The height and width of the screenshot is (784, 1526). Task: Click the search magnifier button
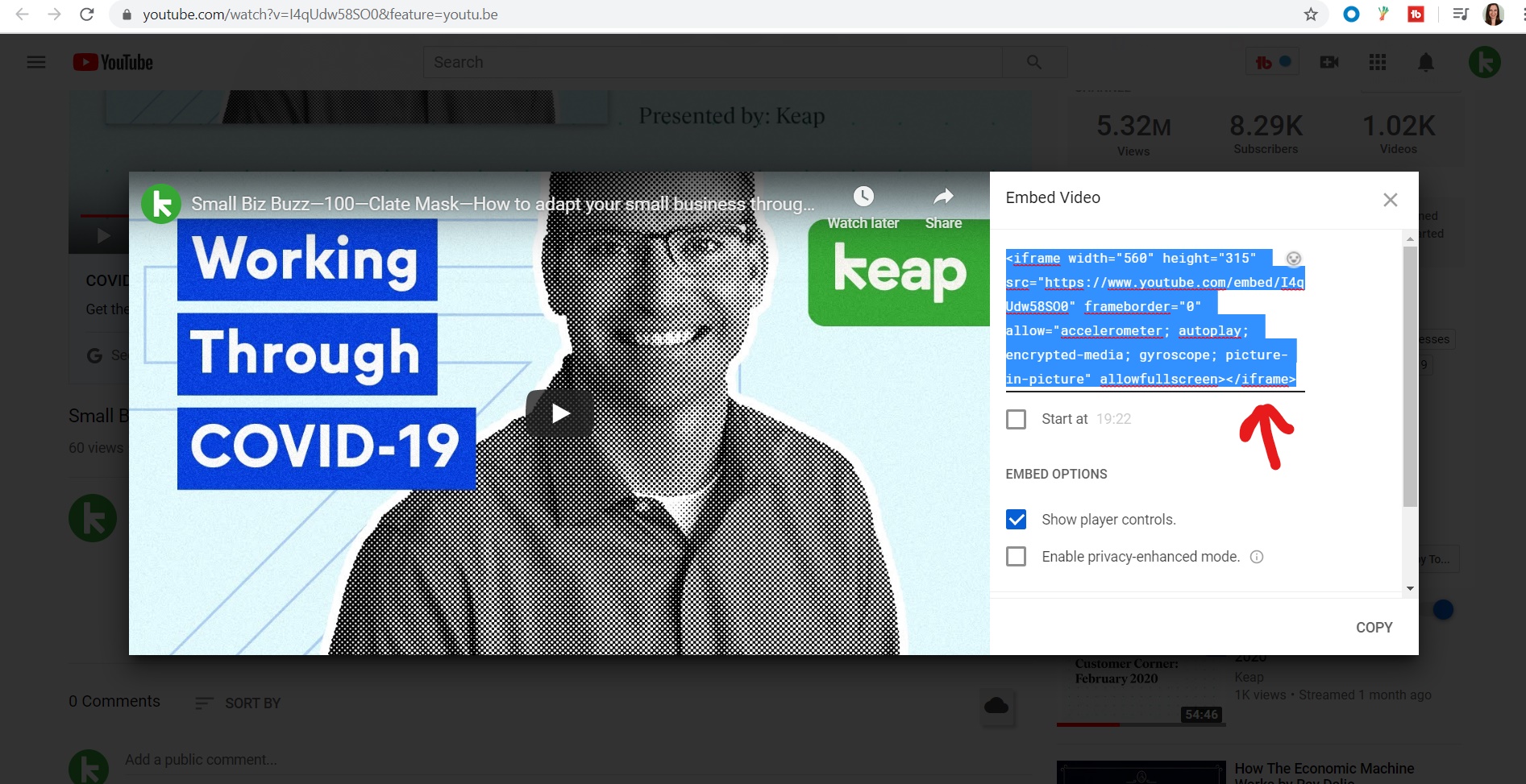point(1034,62)
